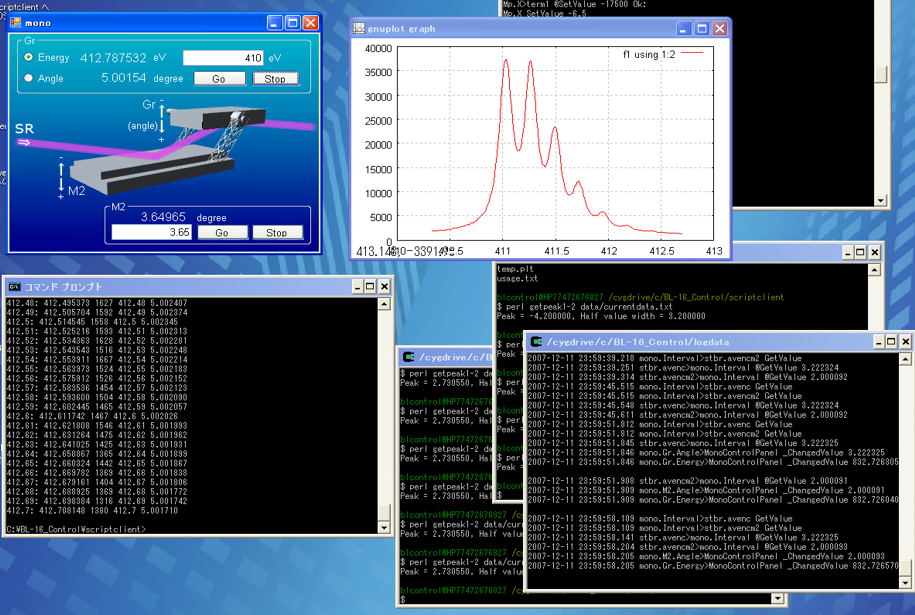This screenshot has height=615, width=915.
Task: Click the 'C:¥BL-16_Control¥scriptclient>' prompt line
Action: point(76,529)
